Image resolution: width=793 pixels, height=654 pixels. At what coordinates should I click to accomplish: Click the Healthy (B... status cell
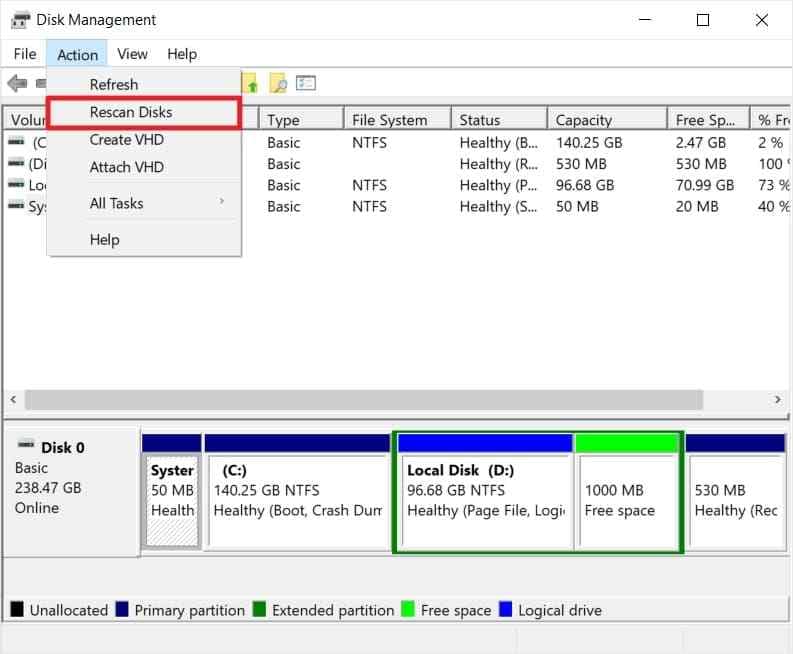click(x=499, y=143)
